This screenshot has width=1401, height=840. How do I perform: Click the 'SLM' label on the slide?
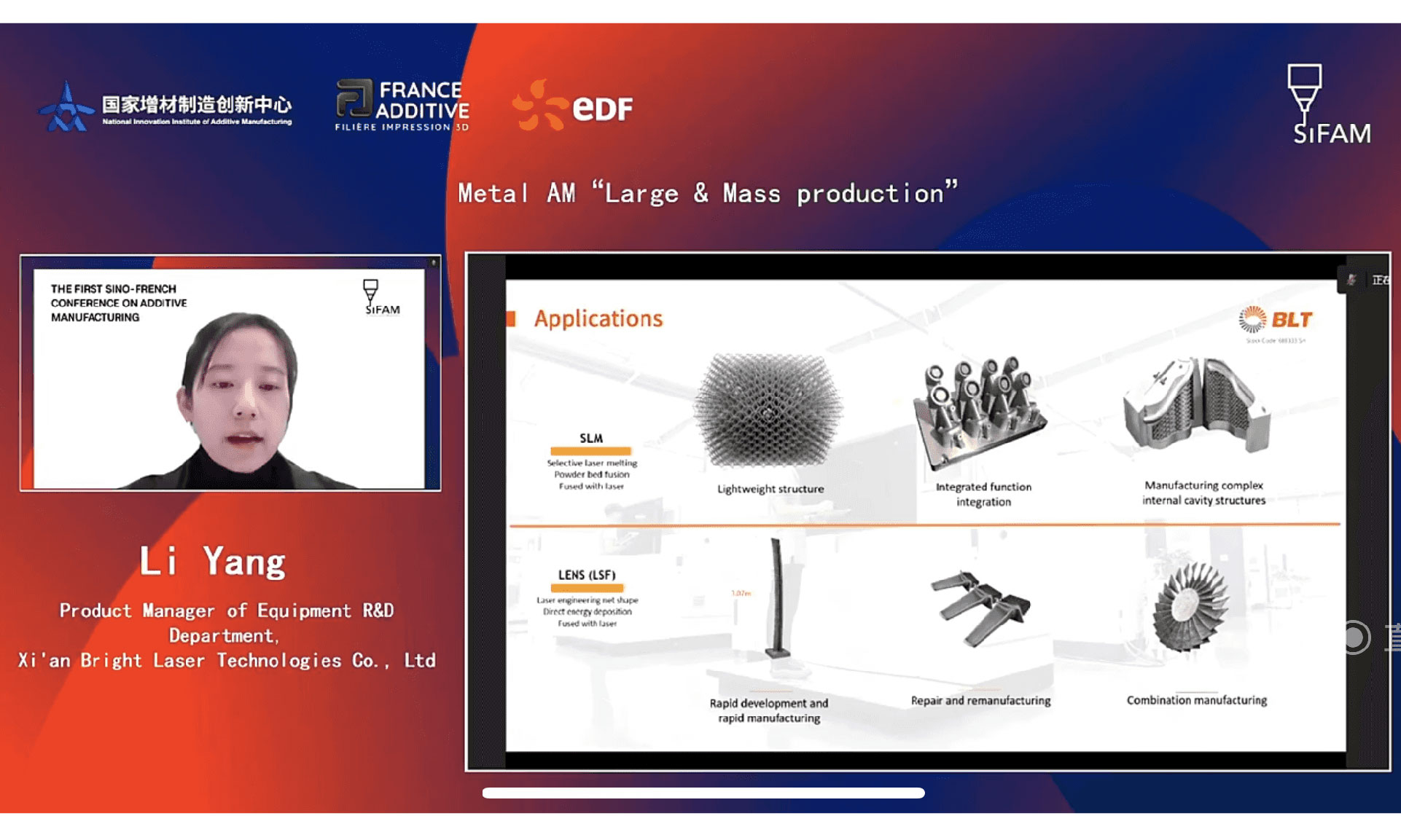point(591,438)
